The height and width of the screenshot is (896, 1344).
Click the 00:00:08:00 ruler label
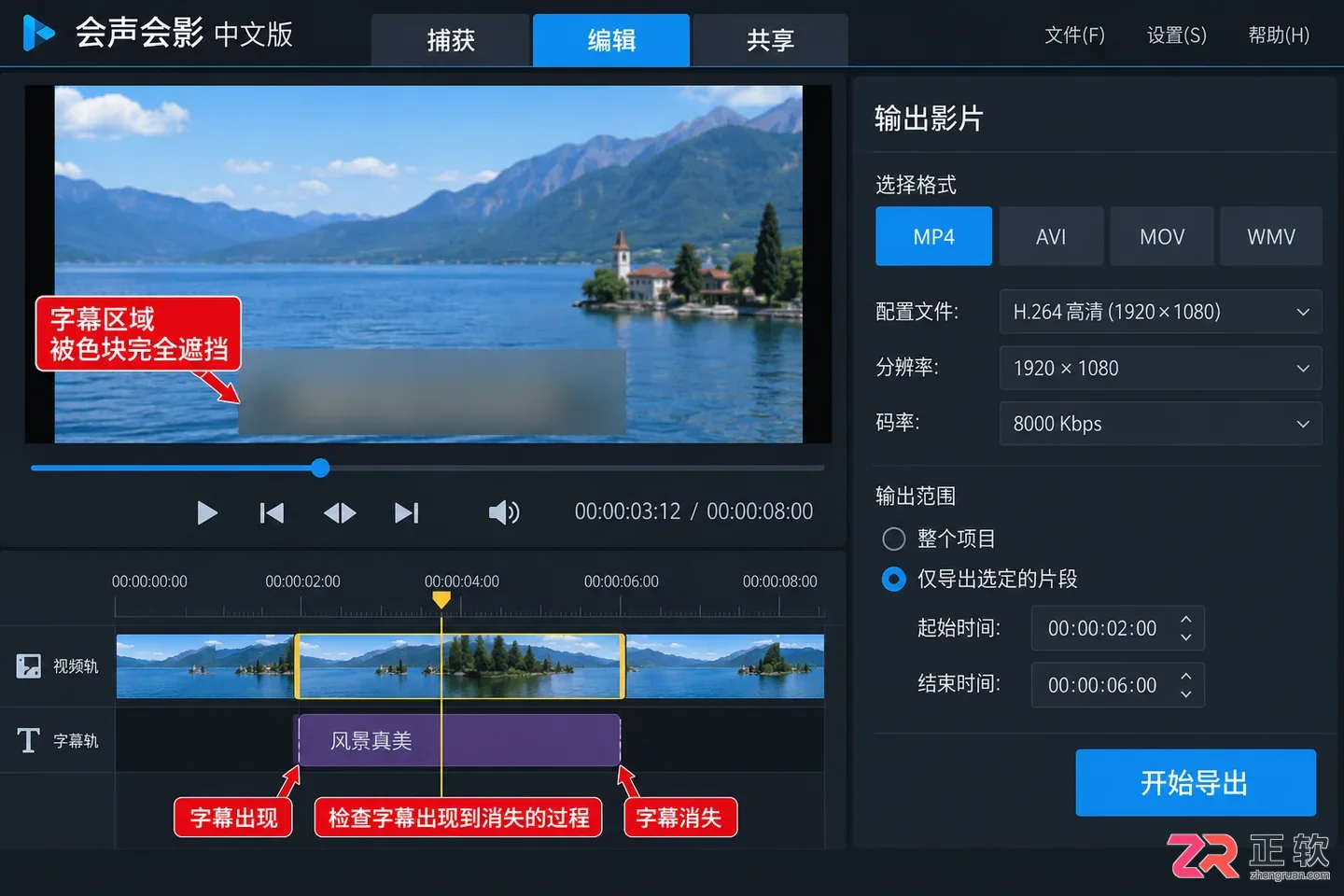tap(780, 581)
